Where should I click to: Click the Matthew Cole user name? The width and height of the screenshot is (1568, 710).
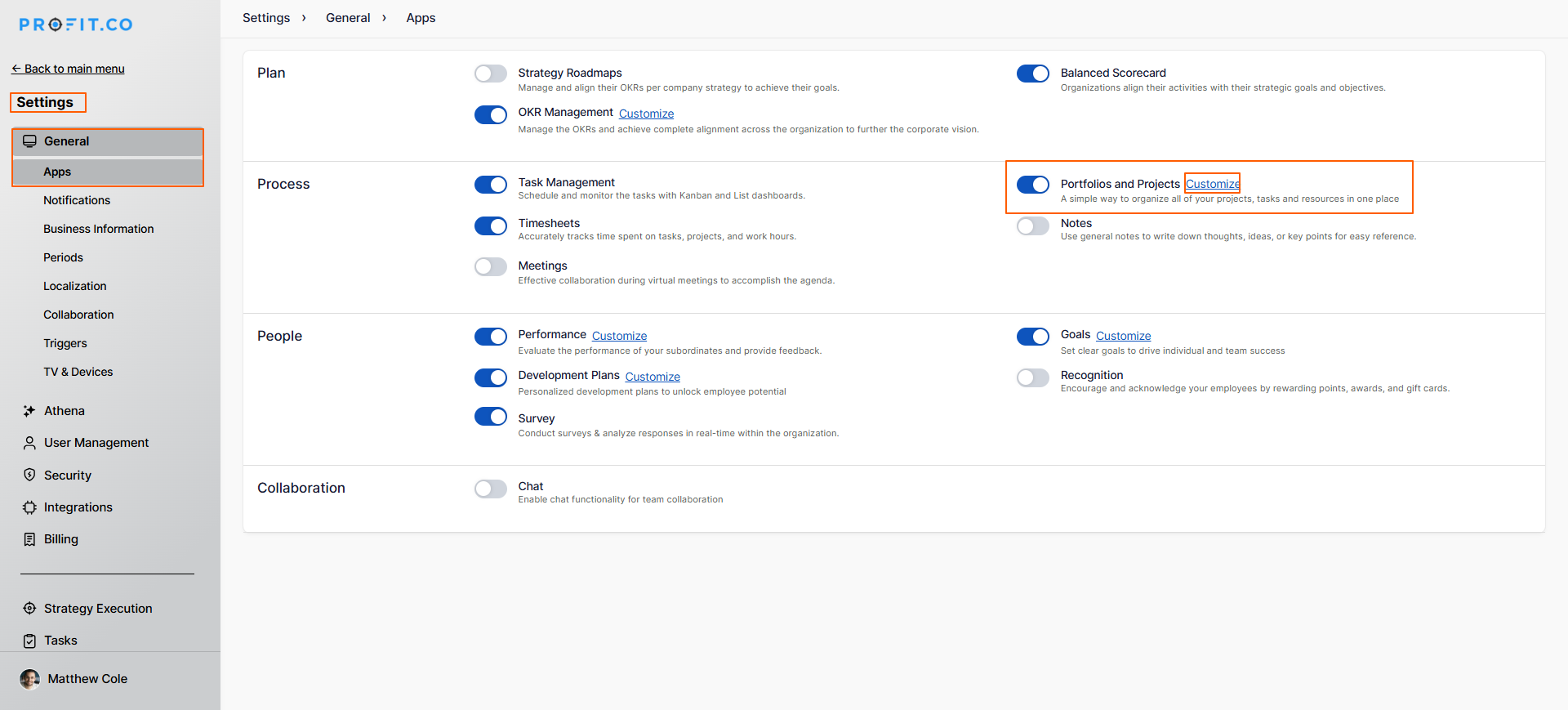pyautogui.click(x=87, y=679)
